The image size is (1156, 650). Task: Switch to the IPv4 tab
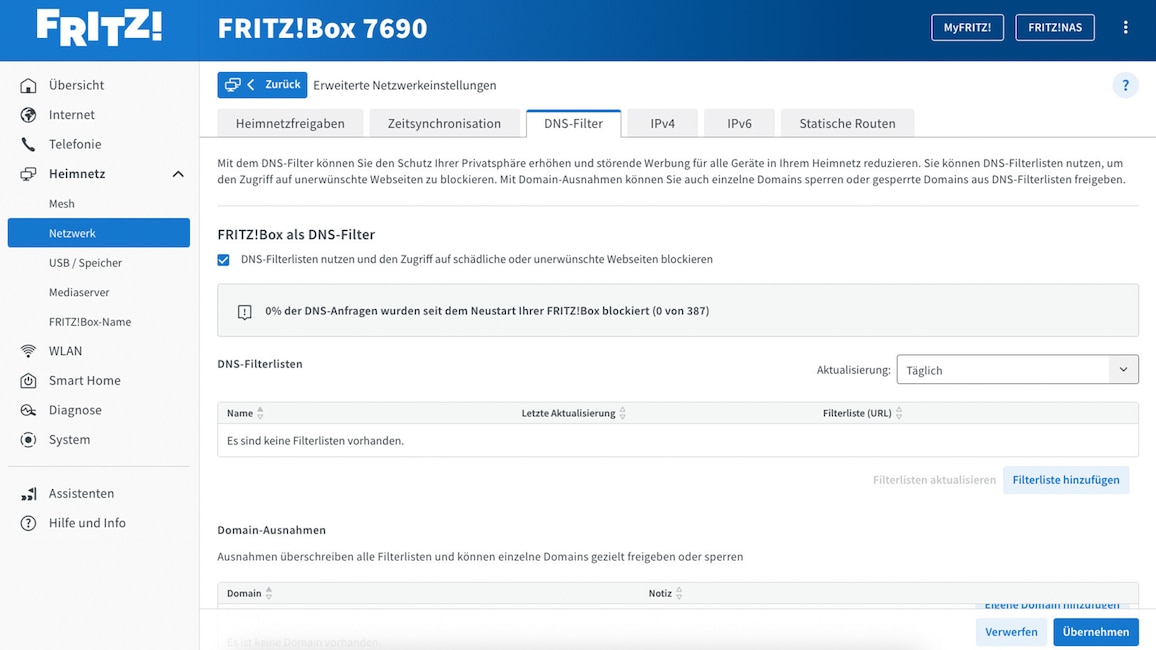point(662,123)
